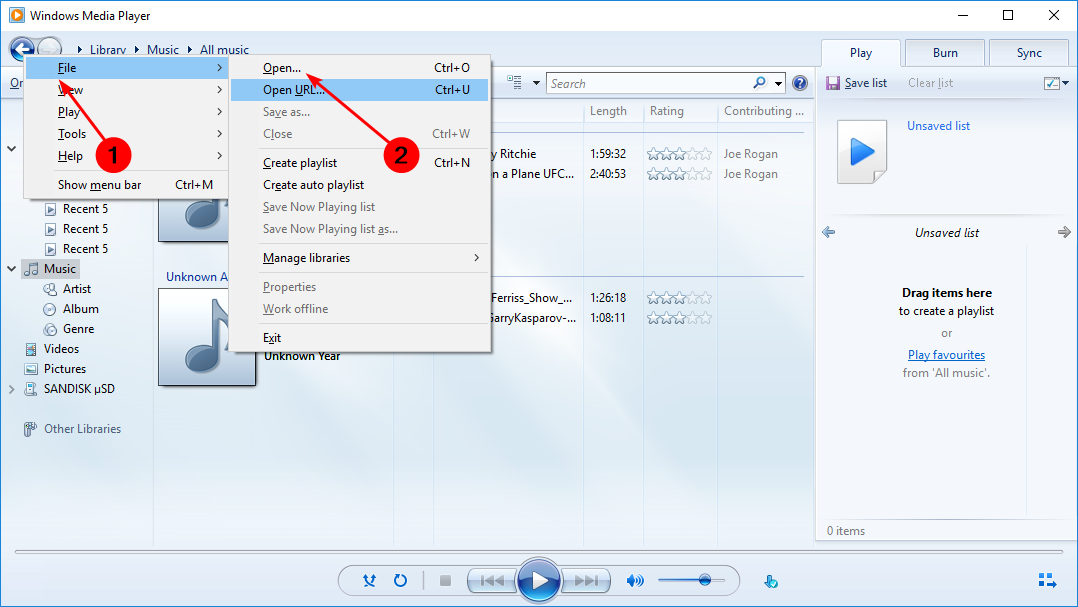Skip to the next track
1078x607 pixels.
[x=586, y=581]
